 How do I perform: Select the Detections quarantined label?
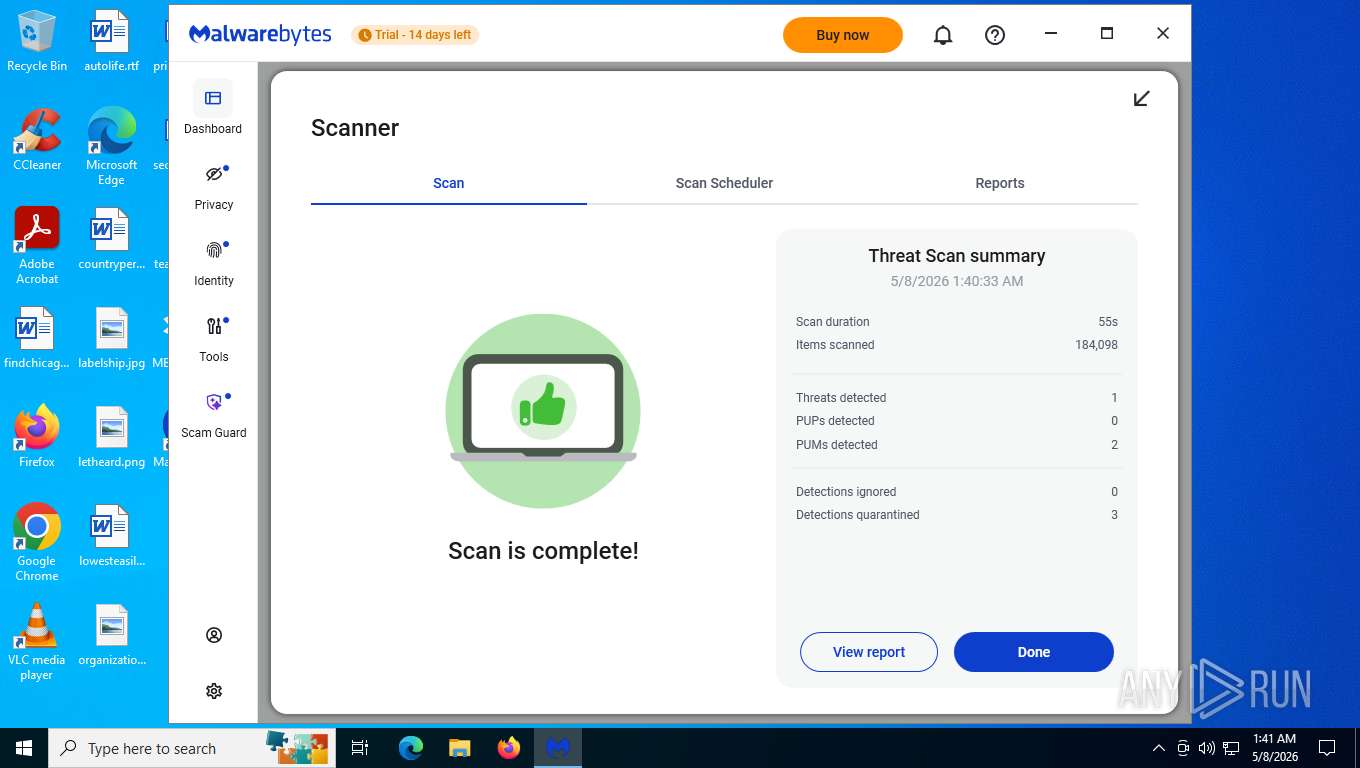click(858, 515)
